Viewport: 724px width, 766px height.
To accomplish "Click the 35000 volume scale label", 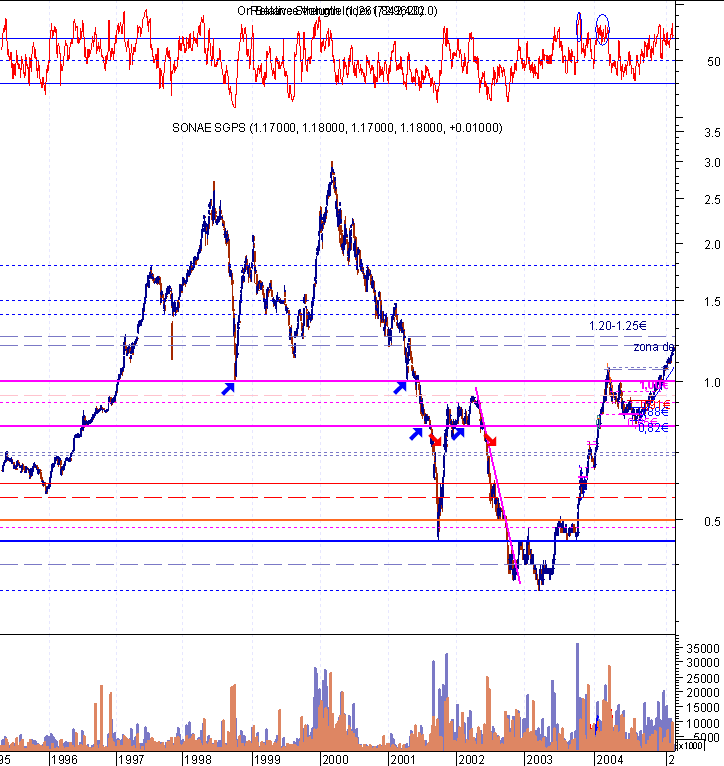I will point(703,649).
